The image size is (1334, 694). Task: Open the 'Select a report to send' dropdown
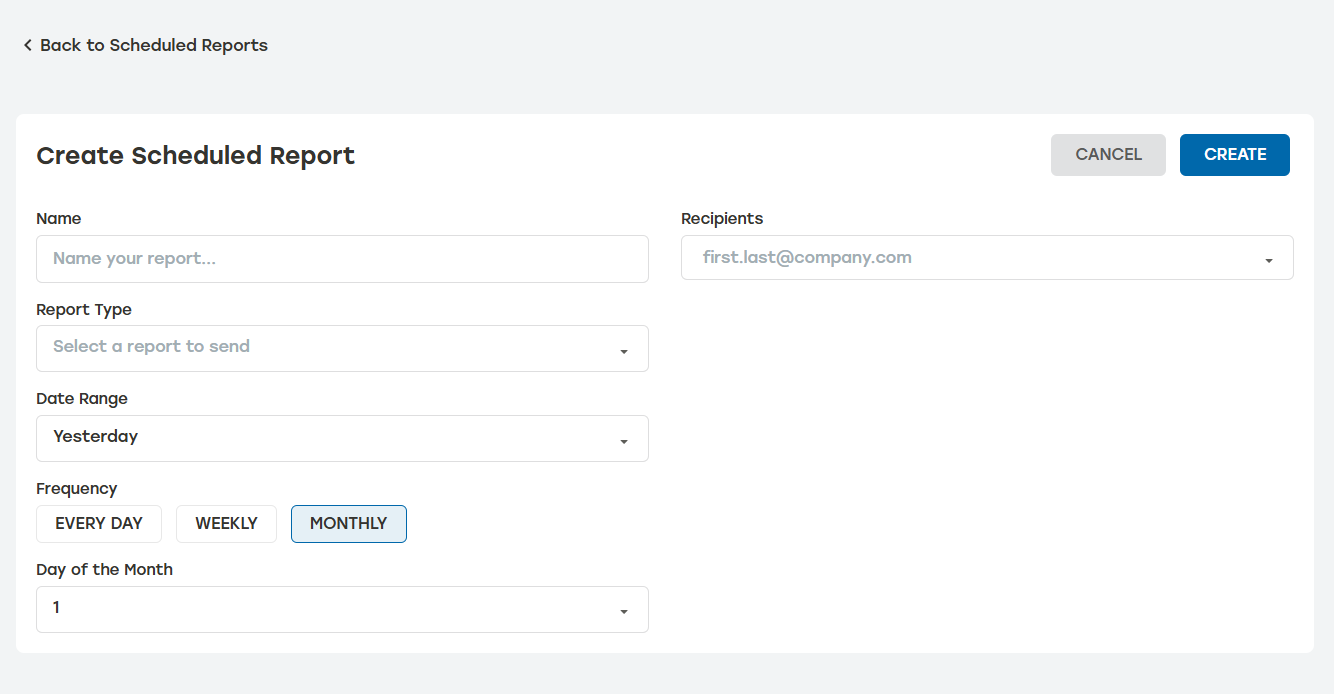[x=342, y=348]
